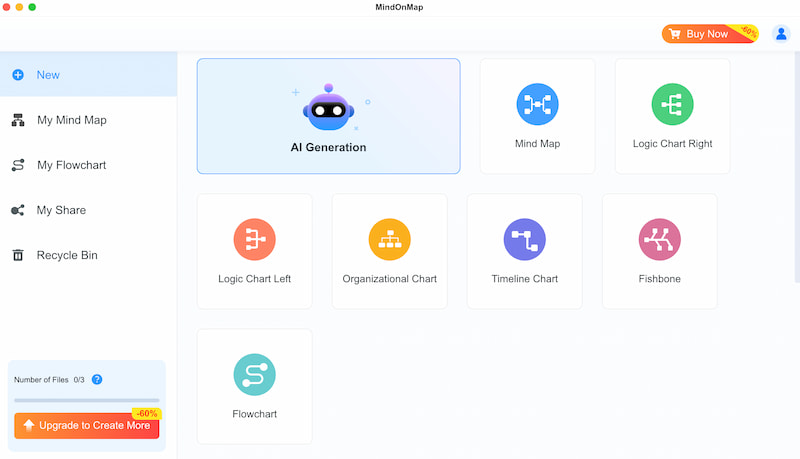This screenshot has width=800, height=459.
Task: Open My Mind Map section
Action: (x=71, y=120)
